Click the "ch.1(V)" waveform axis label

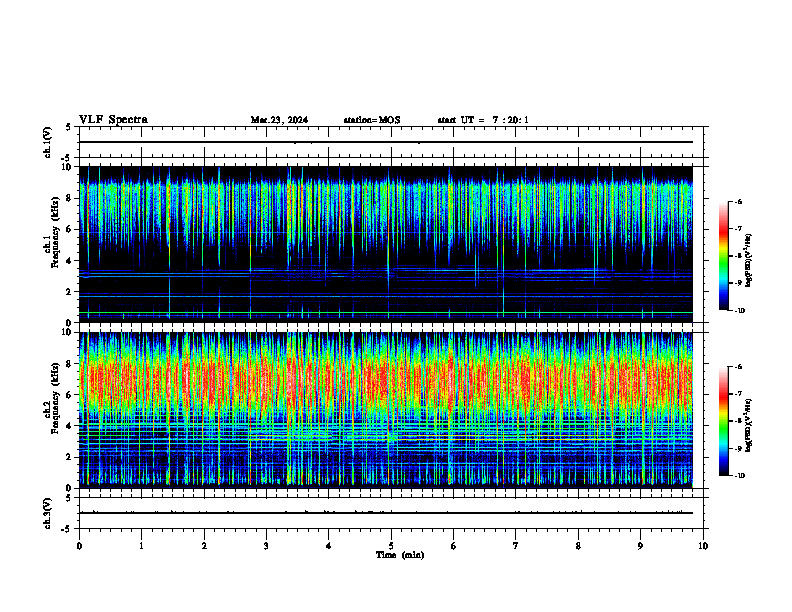48,142
